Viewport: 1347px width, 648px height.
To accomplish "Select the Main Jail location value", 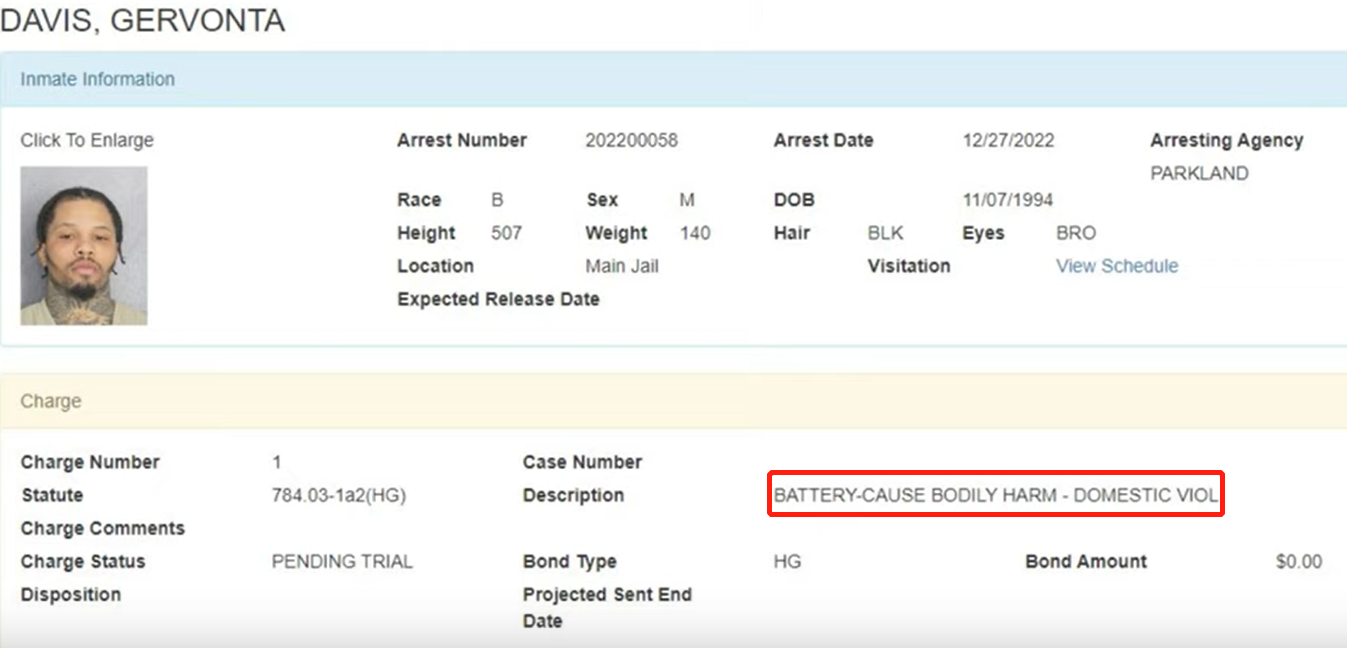I will click(x=622, y=266).
